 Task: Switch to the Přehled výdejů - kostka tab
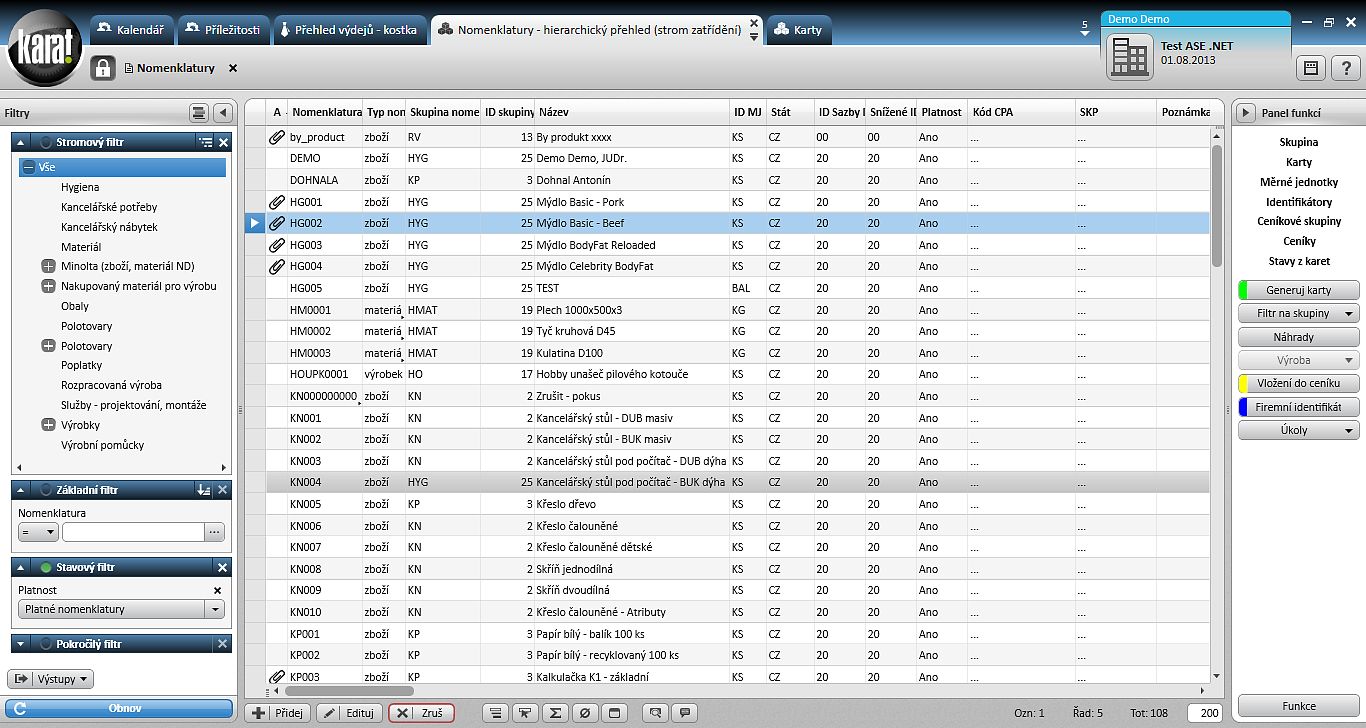[348, 30]
